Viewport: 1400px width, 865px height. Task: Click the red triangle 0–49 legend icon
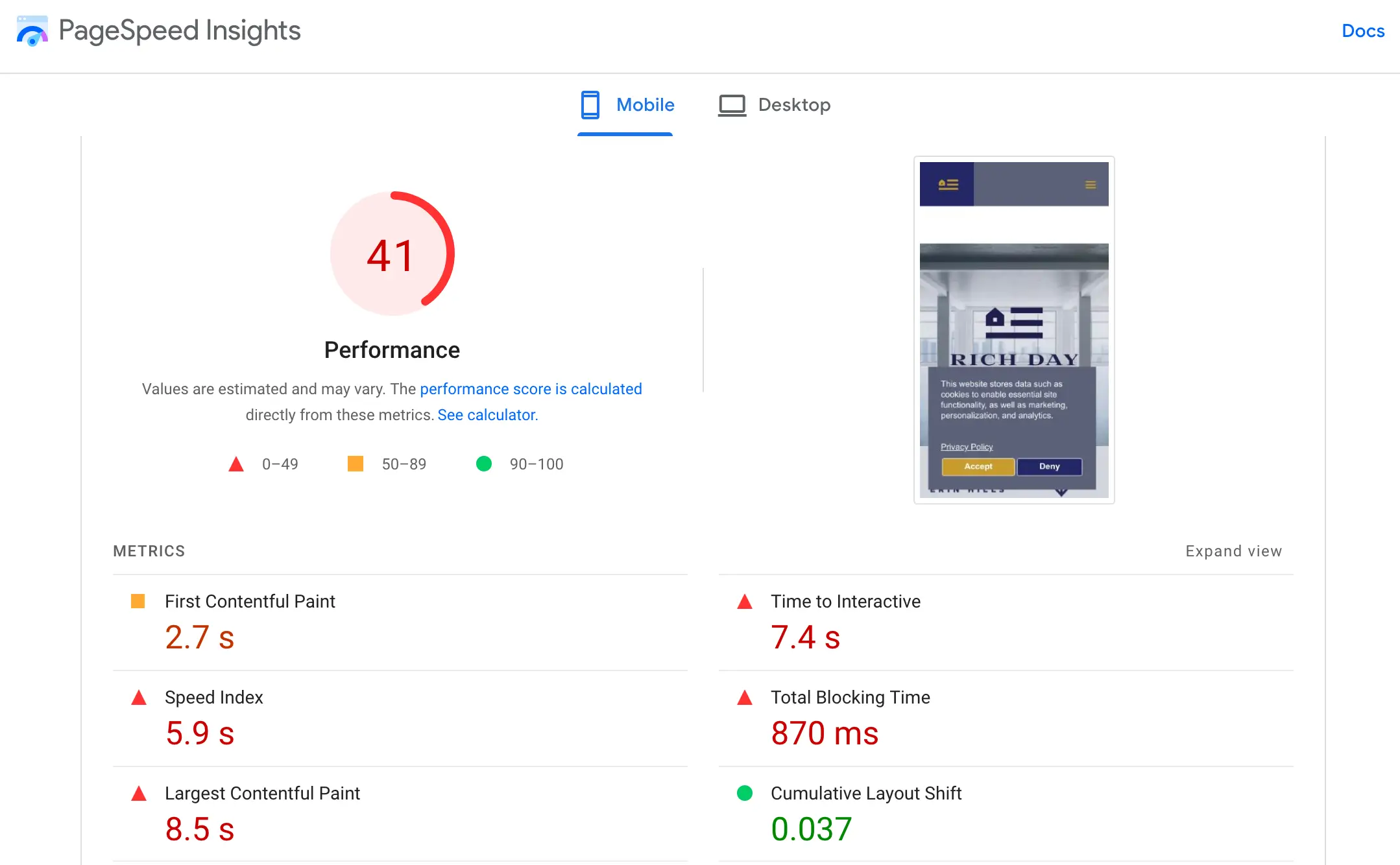point(236,464)
